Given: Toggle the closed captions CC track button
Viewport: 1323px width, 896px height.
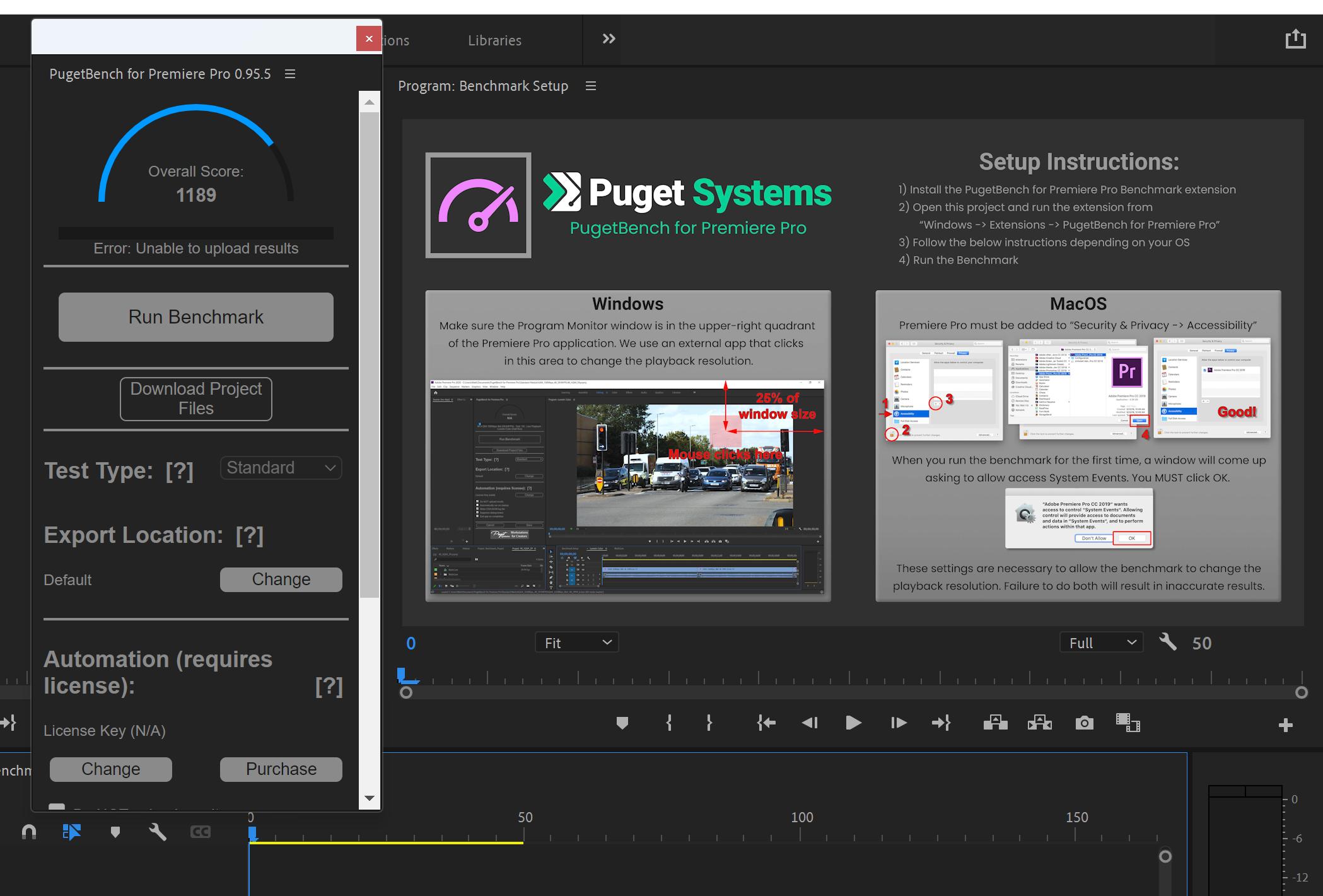Looking at the screenshot, I should tap(200, 832).
